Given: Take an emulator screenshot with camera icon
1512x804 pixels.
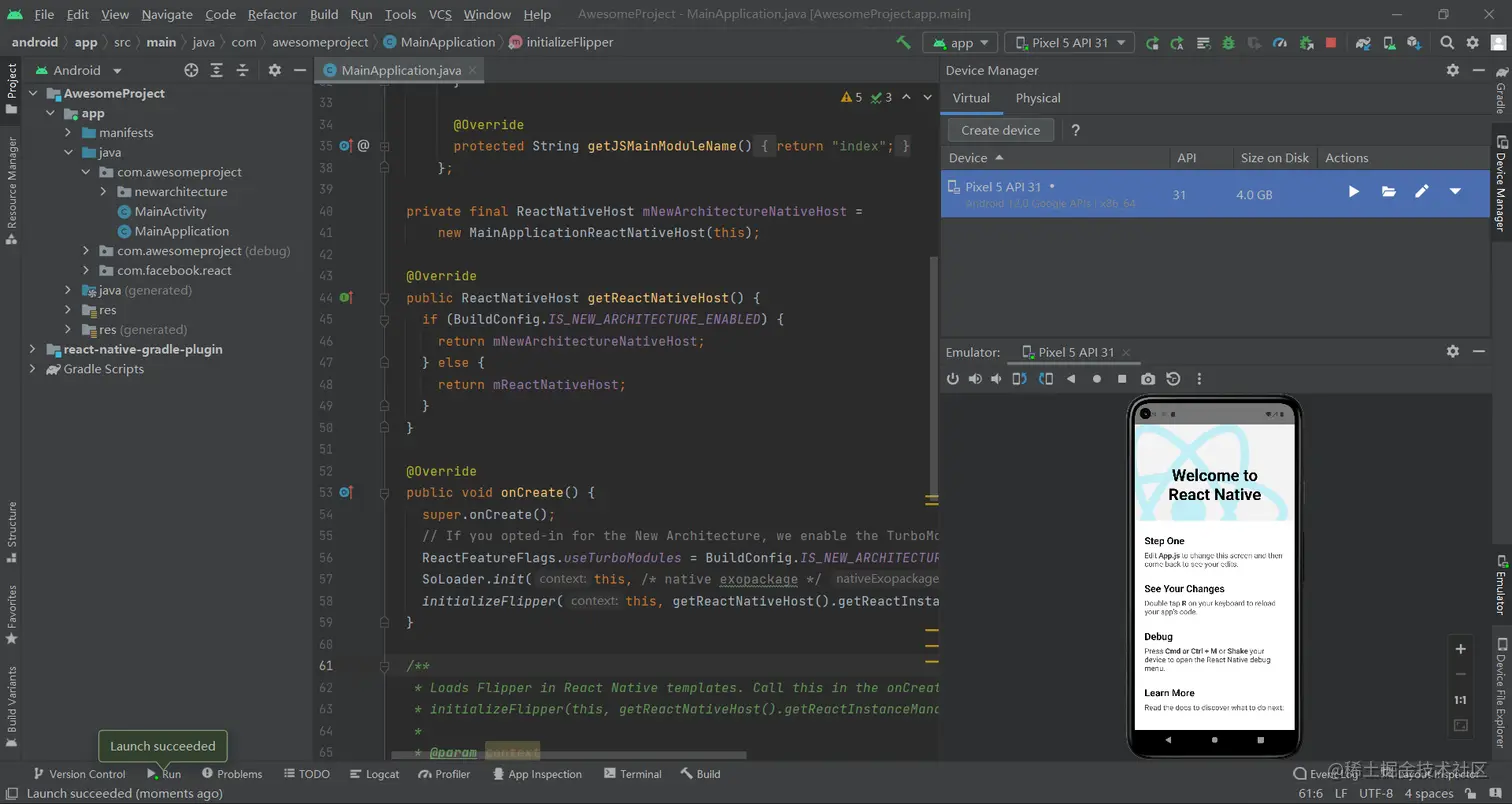Looking at the screenshot, I should (x=1148, y=379).
